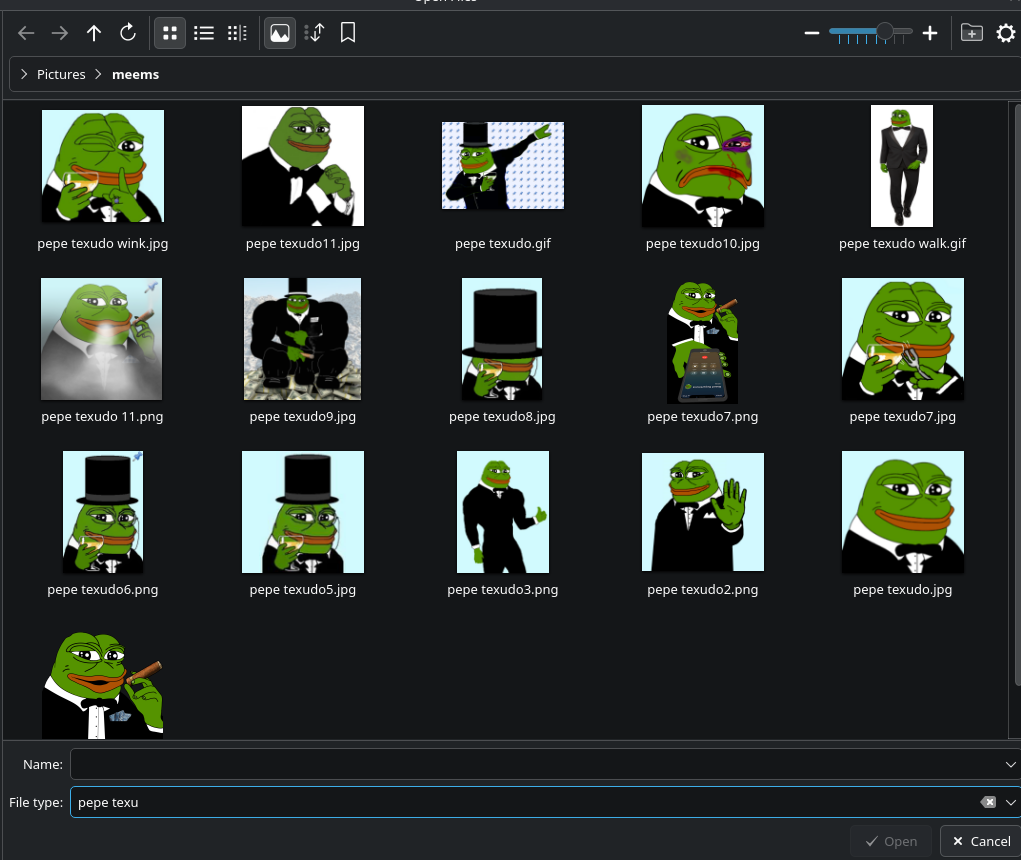Image resolution: width=1021 pixels, height=860 pixels.
Task: Select pepe texudo wink.jpg thumbnail
Action: pyautogui.click(x=103, y=166)
